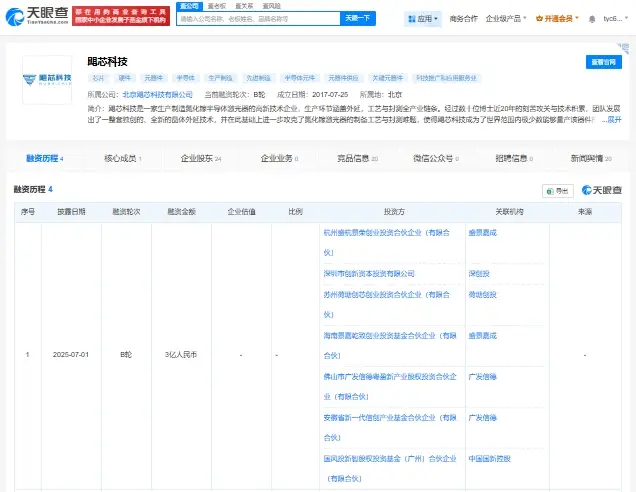This screenshot has width=636, height=492.
Task: Click the 查看官网 button
Action: coord(604,62)
